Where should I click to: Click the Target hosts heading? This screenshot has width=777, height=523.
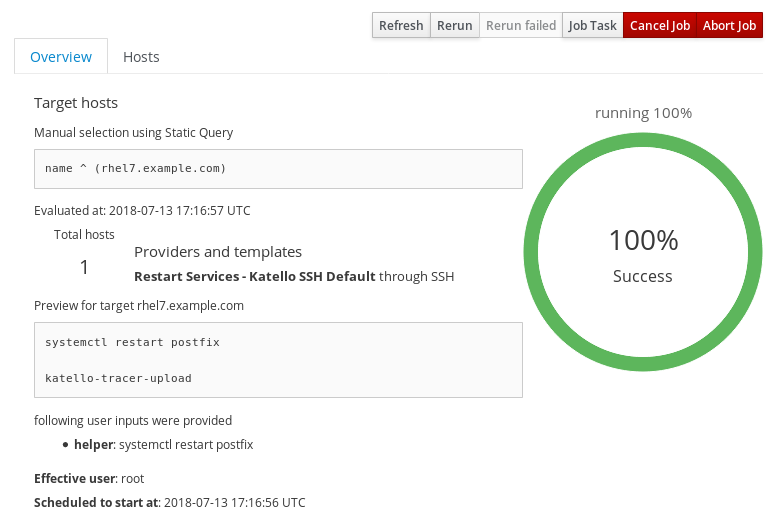76,103
